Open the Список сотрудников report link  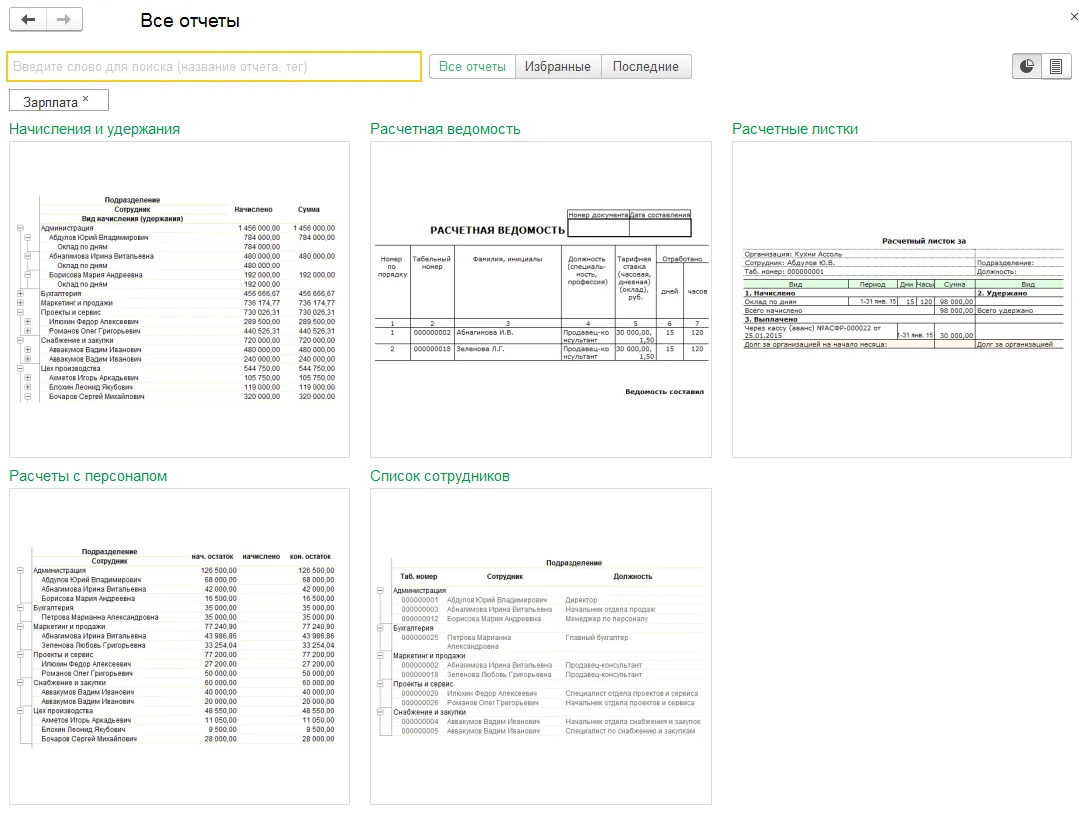pyautogui.click(x=440, y=476)
